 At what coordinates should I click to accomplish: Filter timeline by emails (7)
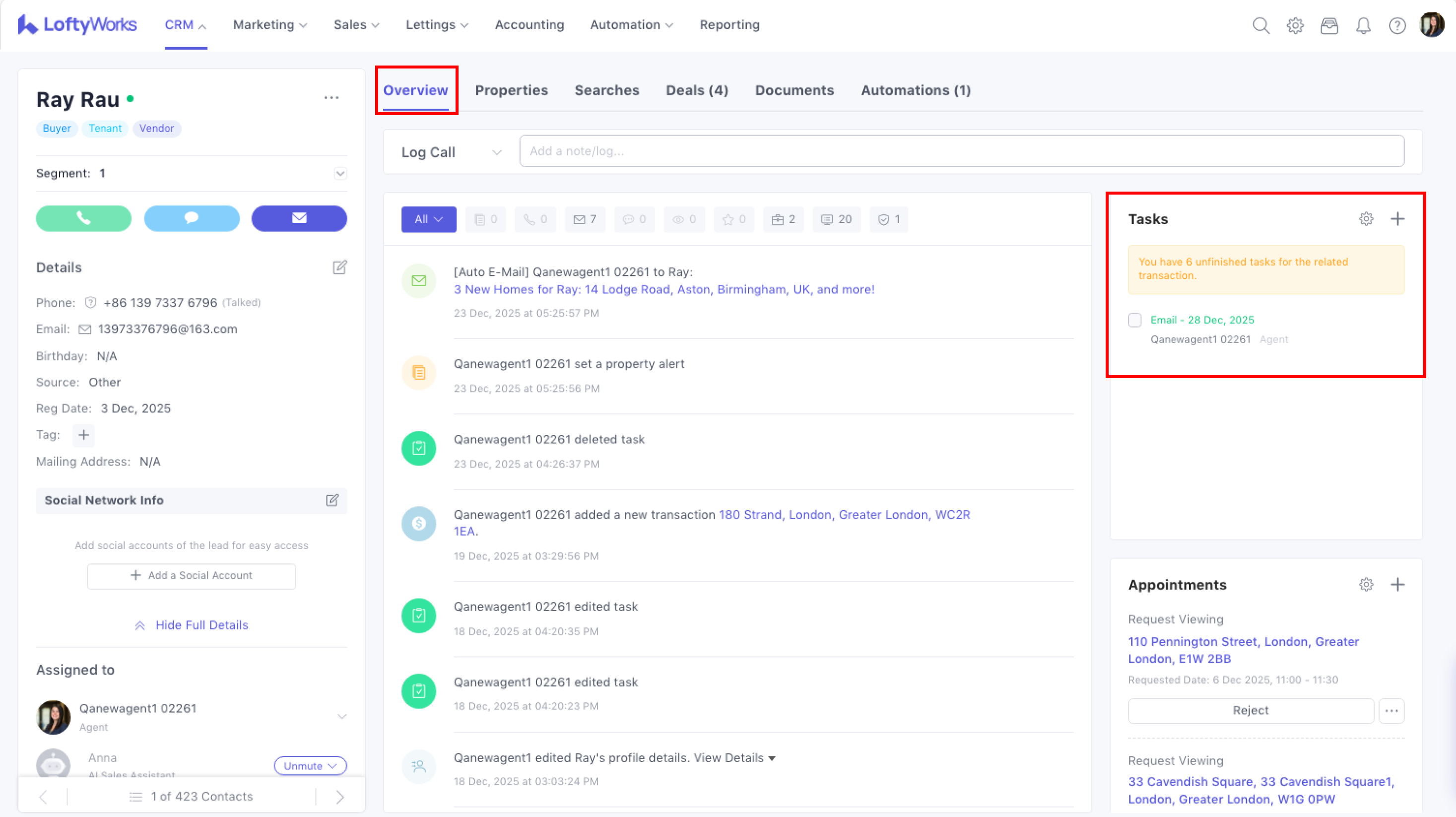point(585,219)
